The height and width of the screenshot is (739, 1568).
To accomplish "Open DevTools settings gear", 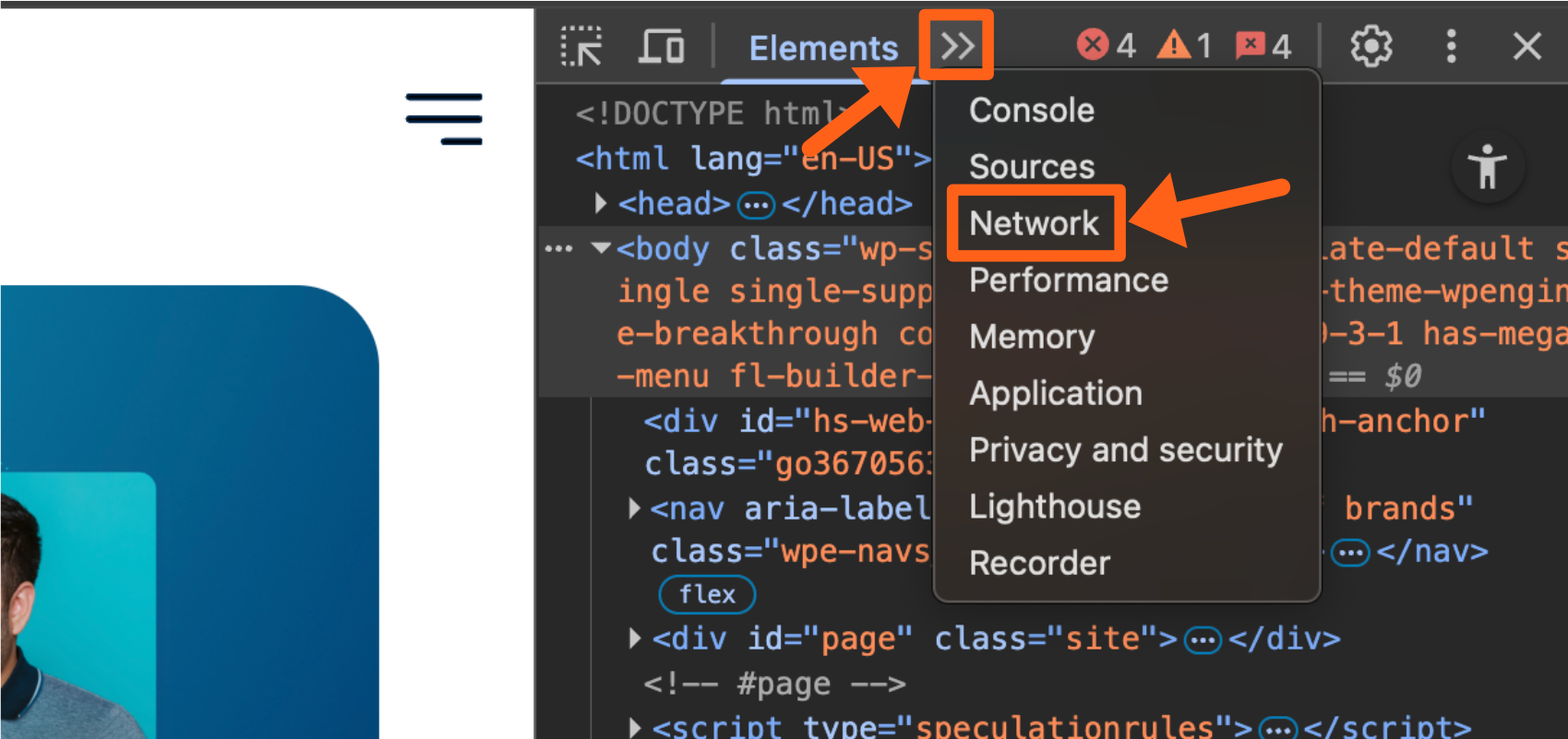I will click(x=1371, y=46).
